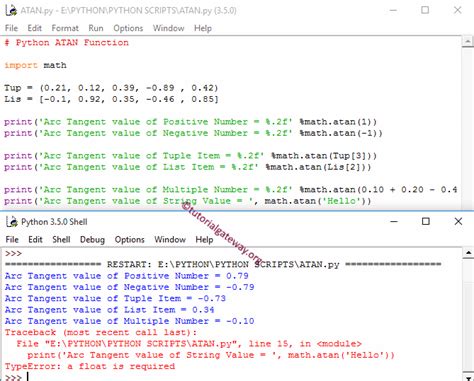The width and height of the screenshot is (474, 381).
Task: Close the ATAN.py editor window
Action: click(458, 10)
